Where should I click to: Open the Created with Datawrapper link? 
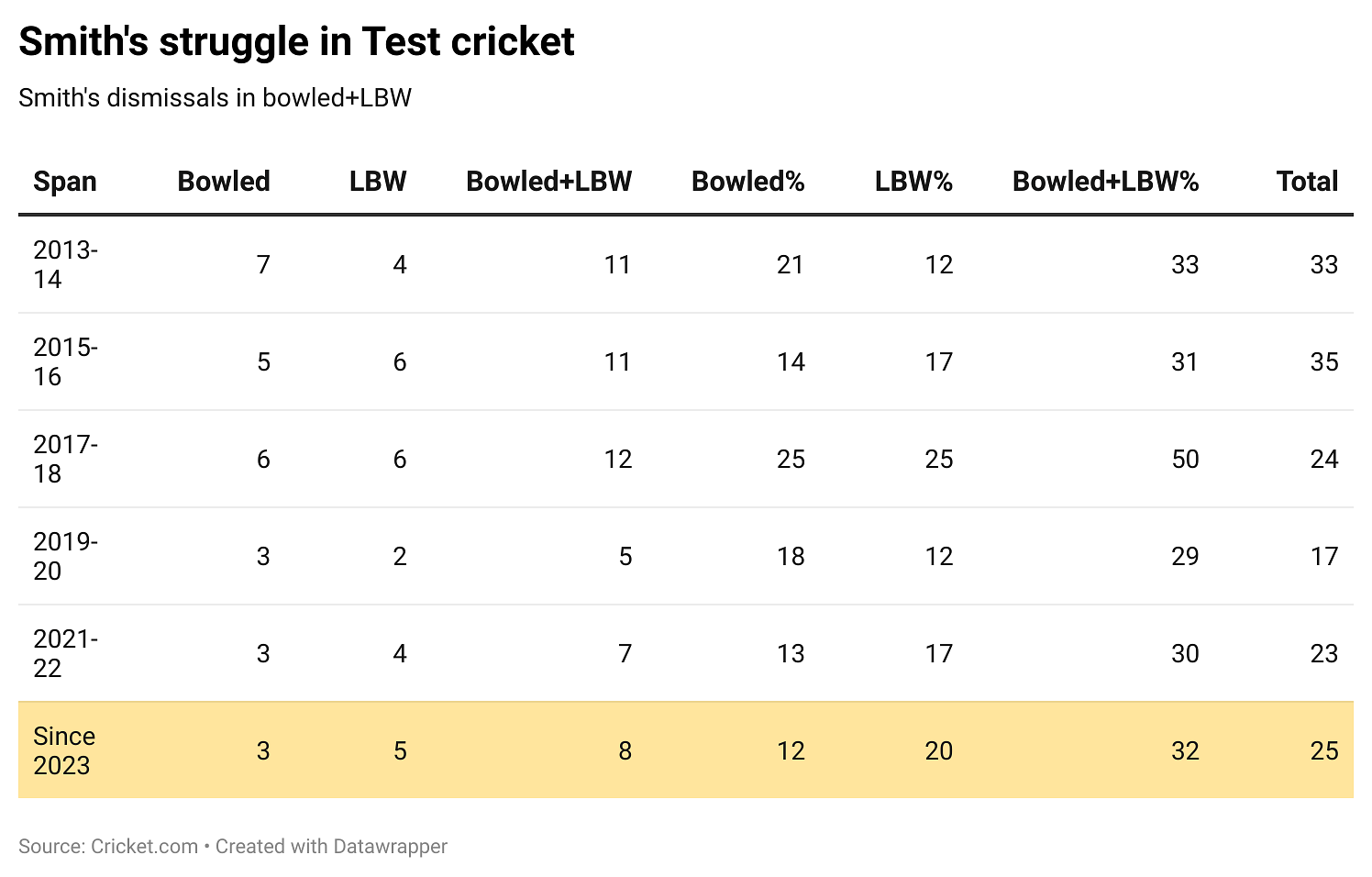[x=332, y=846]
